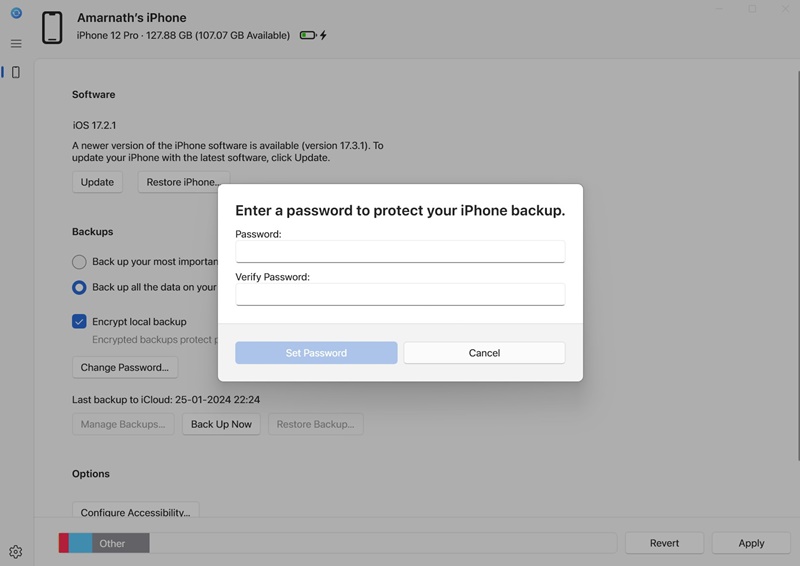
Task: Open the hamburger menu in sidebar
Action: tap(16, 44)
